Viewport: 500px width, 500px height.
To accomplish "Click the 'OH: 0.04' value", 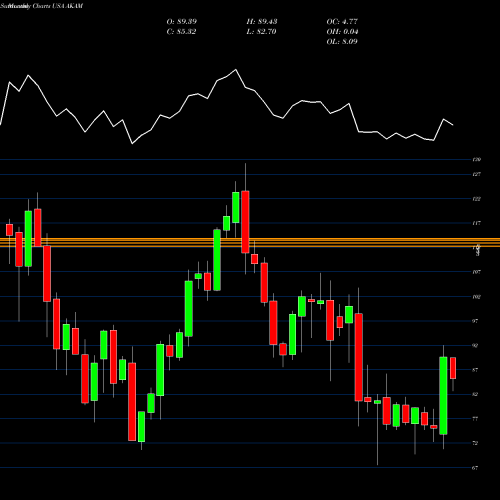I will click(342, 32).
